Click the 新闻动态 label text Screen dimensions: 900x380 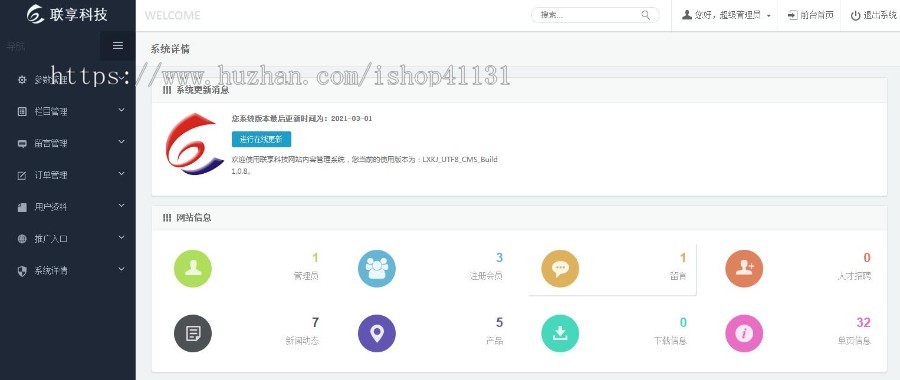(302, 341)
